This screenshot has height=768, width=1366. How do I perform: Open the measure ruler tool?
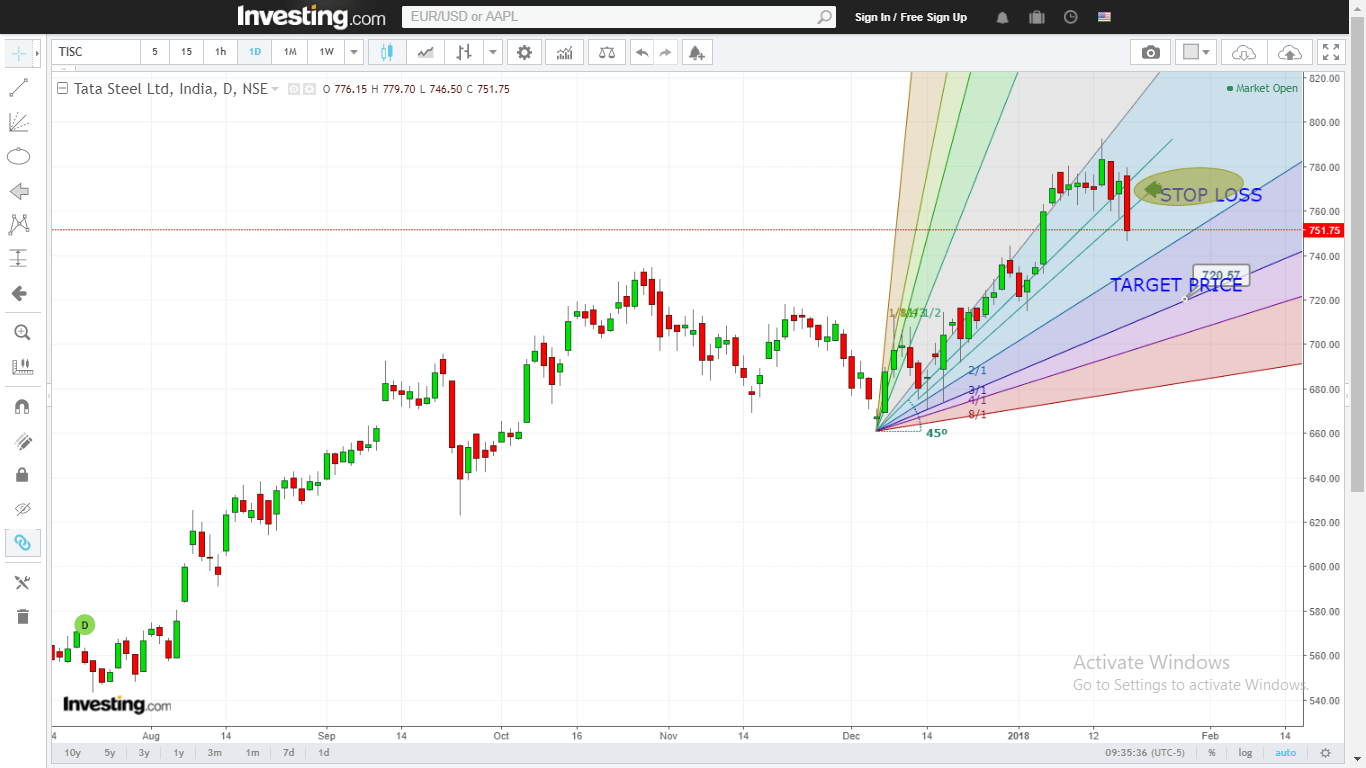pyautogui.click(x=22, y=367)
